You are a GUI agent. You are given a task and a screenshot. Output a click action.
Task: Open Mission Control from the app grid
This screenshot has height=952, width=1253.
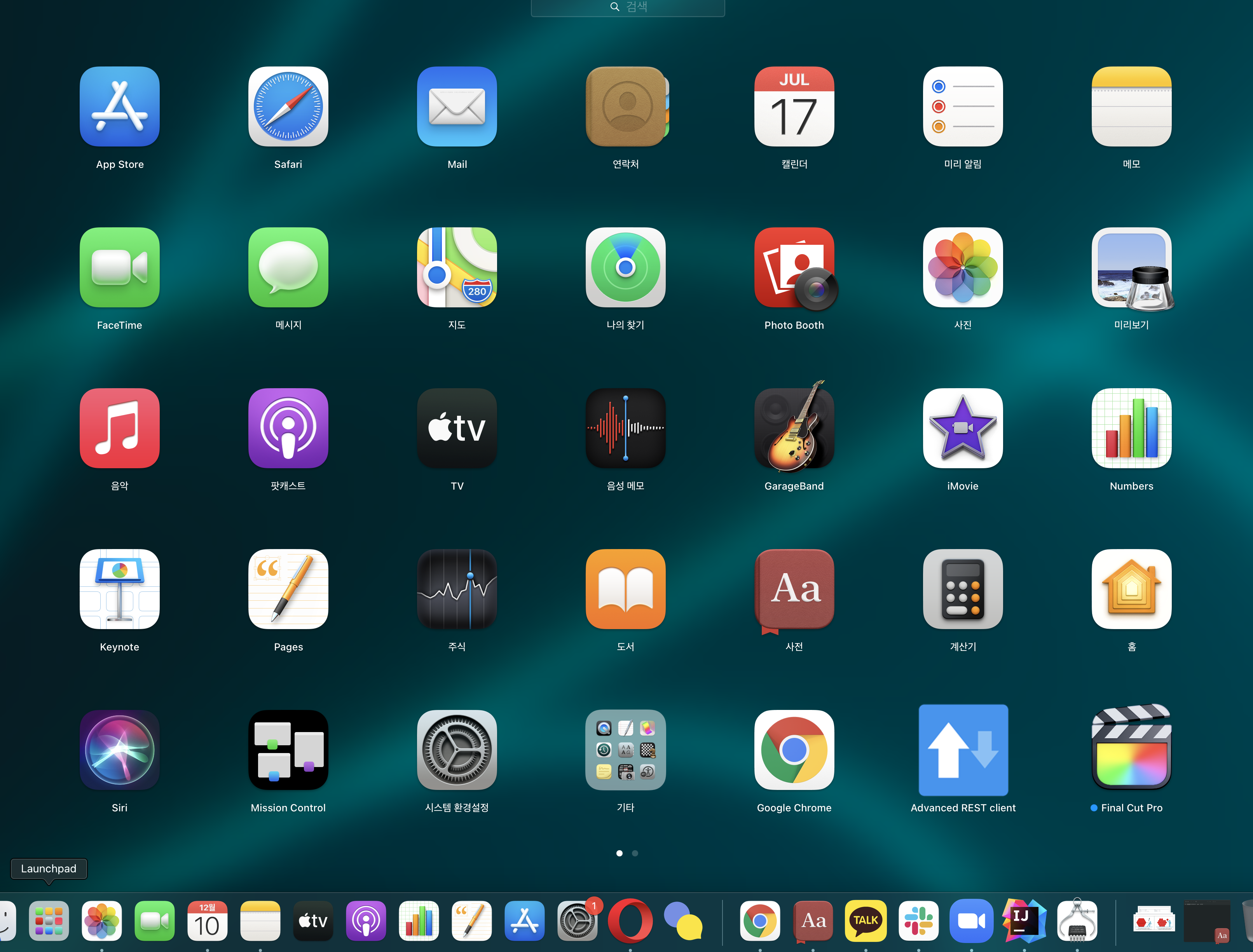288,749
